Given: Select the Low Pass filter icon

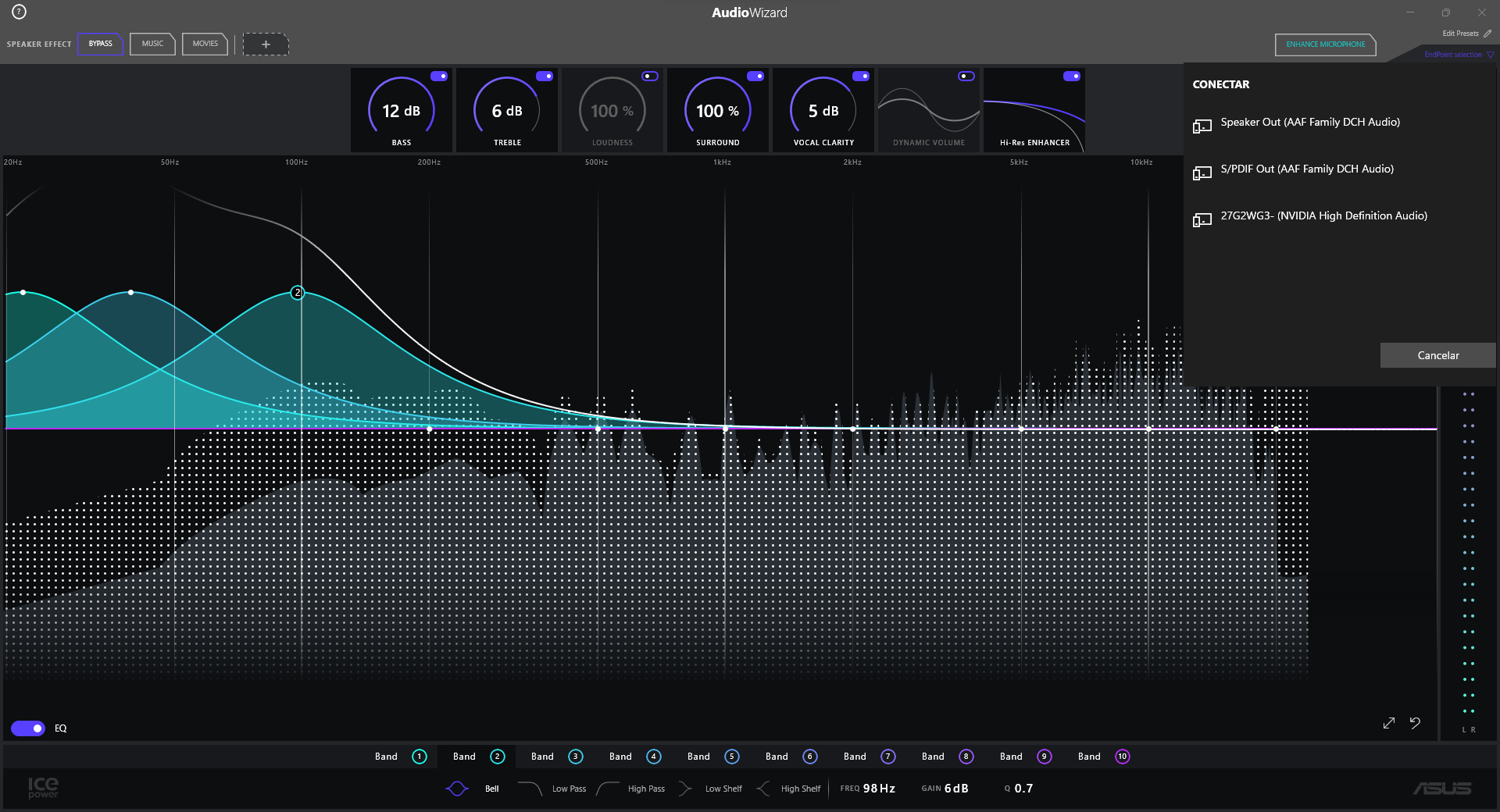Looking at the screenshot, I should click(x=530, y=789).
